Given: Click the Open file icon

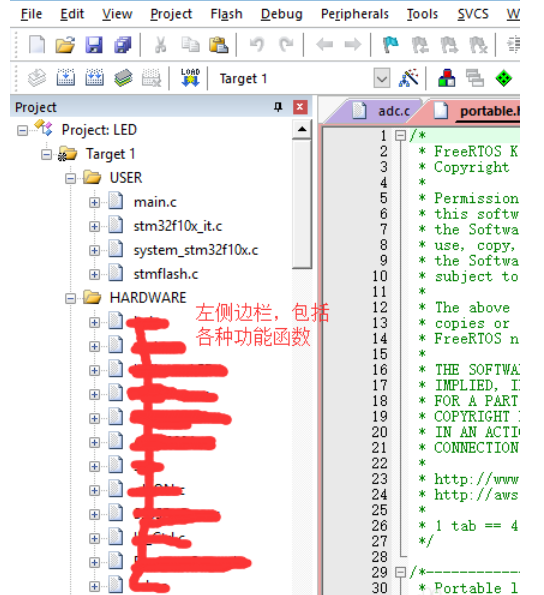Looking at the screenshot, I should (x=65, y=44).
